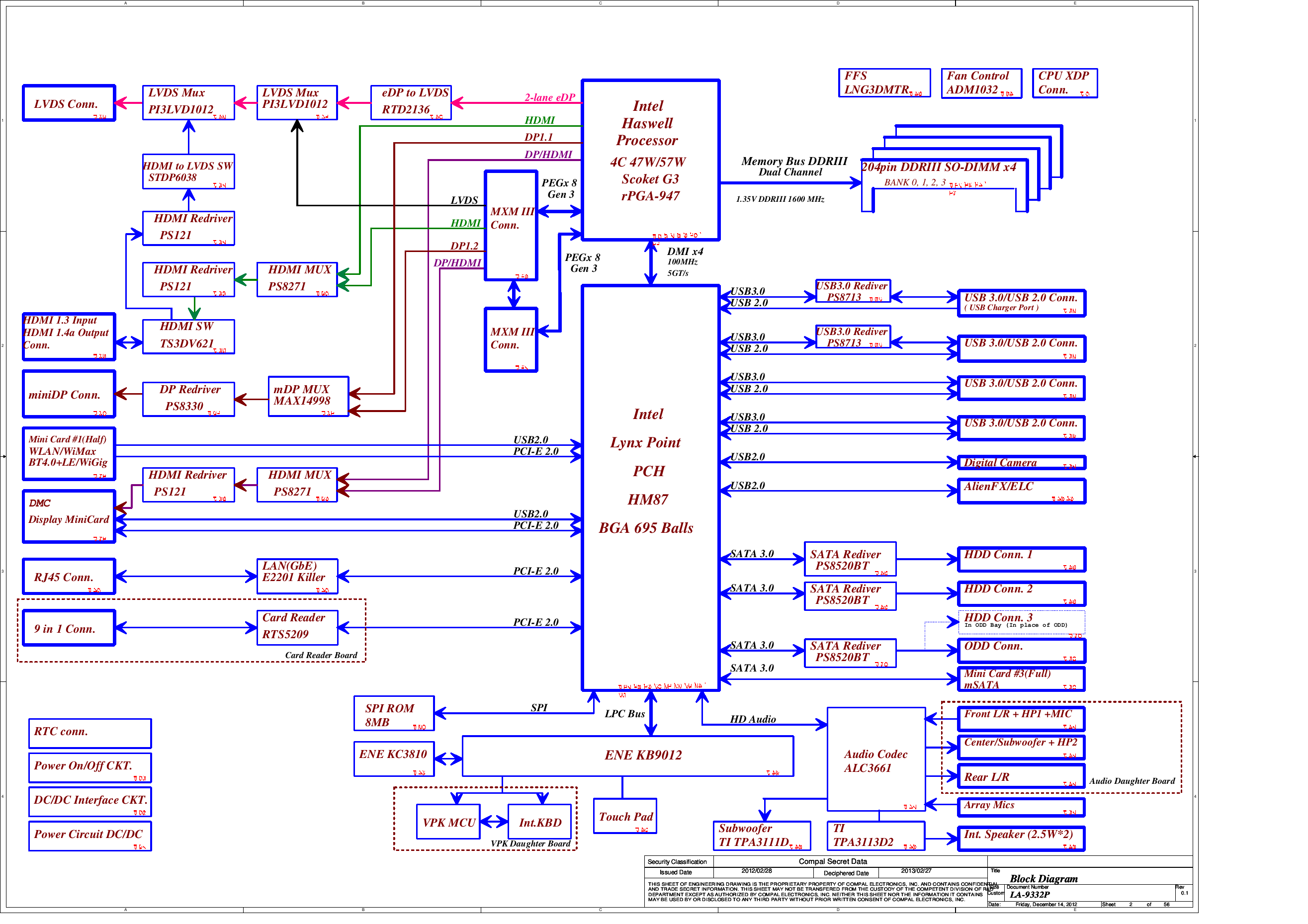The height and width of the screenshot is (924, 1308).
Task: Select Card Reader RTS5209 block
Action: pyautogui.click(x=297, y=628)
